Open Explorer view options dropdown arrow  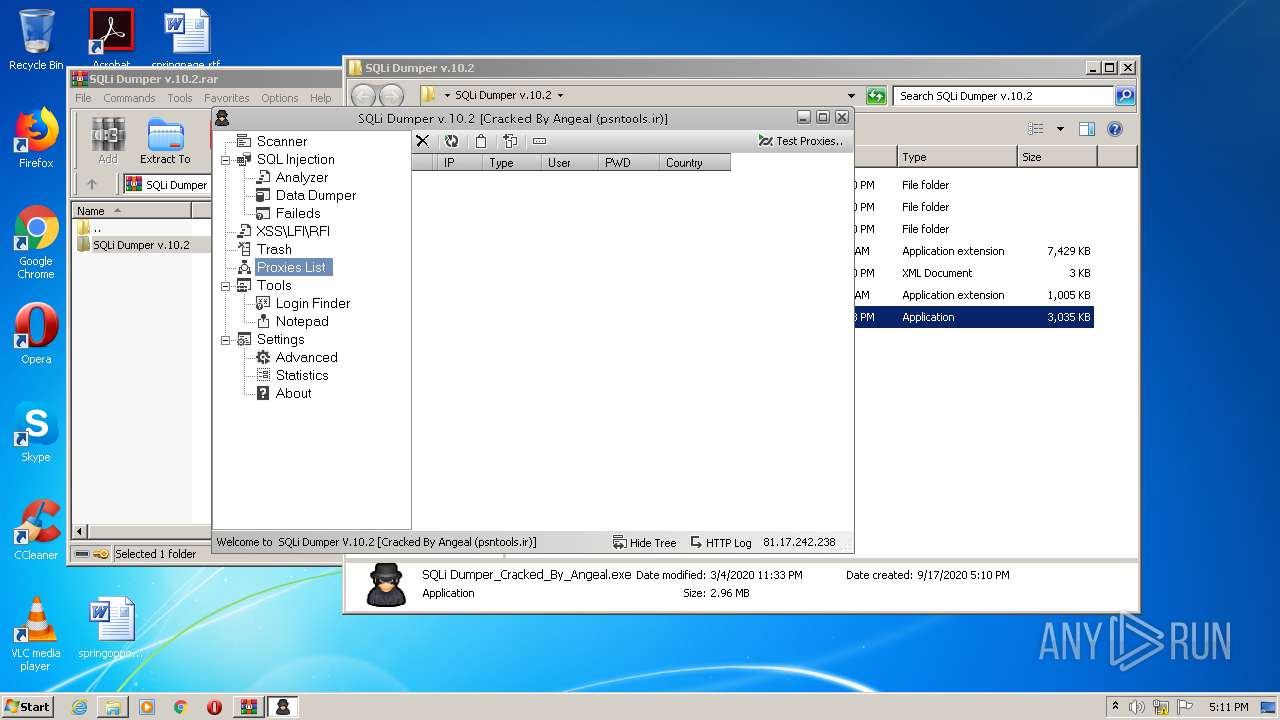click(1060, 129)
